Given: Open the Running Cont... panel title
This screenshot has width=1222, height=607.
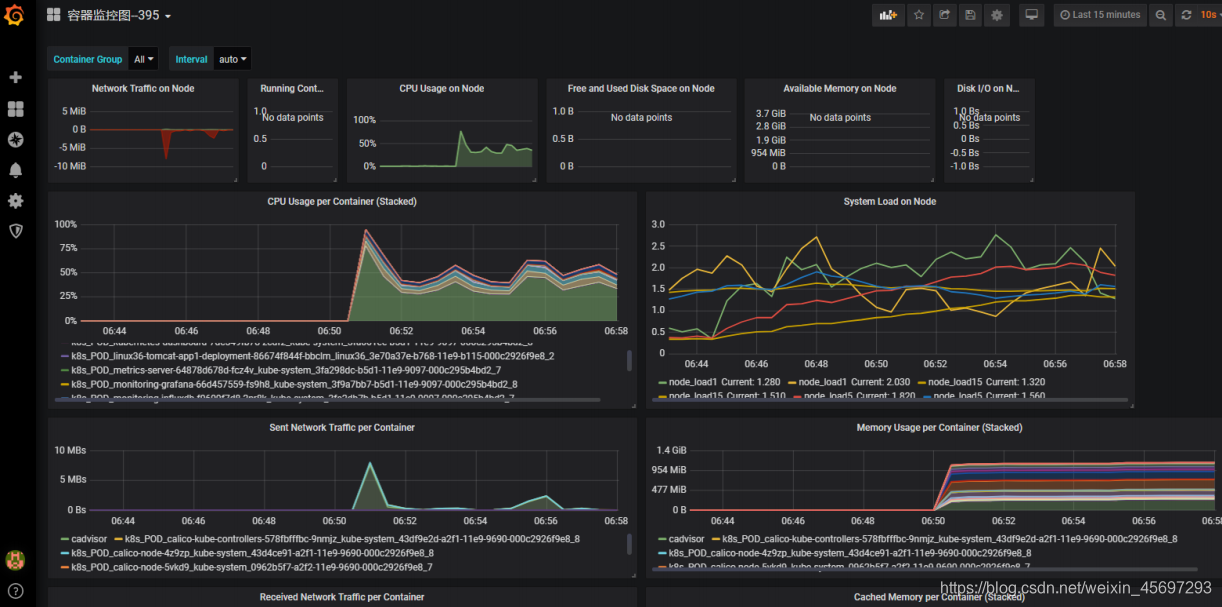Looking at the screenshot, I should (x=292, y=88).
